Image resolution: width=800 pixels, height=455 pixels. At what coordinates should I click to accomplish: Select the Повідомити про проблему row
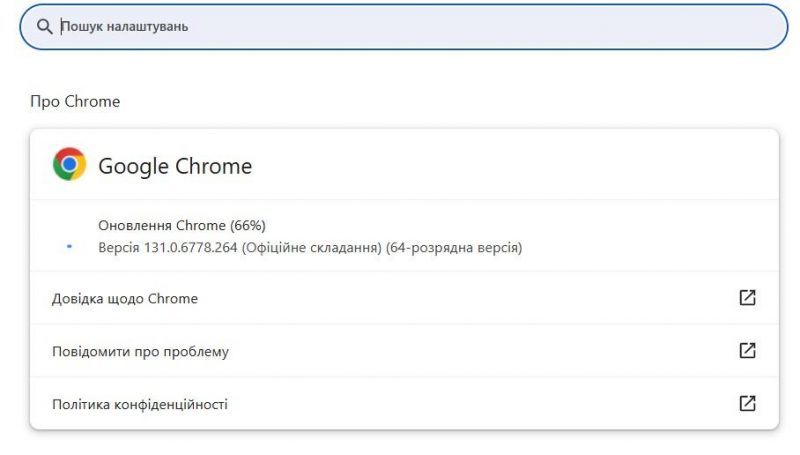[404, 351]
